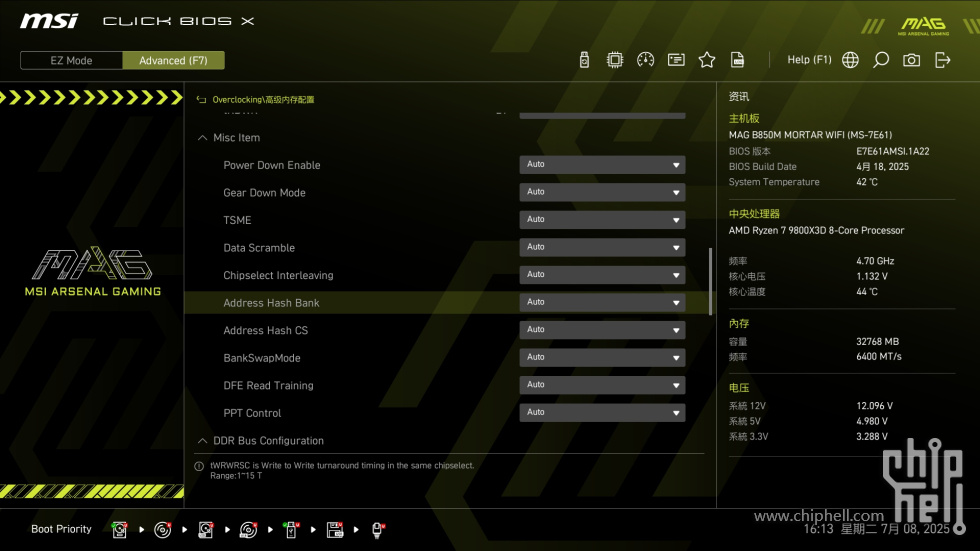Click the info card icon beside the star
The width and height of the screenshot is (980, 551).
(676, 60)
